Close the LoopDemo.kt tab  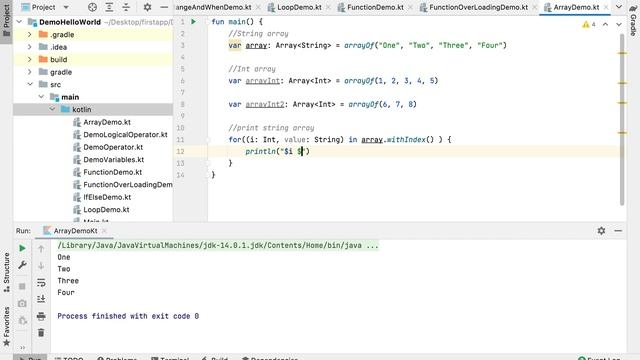328,7
